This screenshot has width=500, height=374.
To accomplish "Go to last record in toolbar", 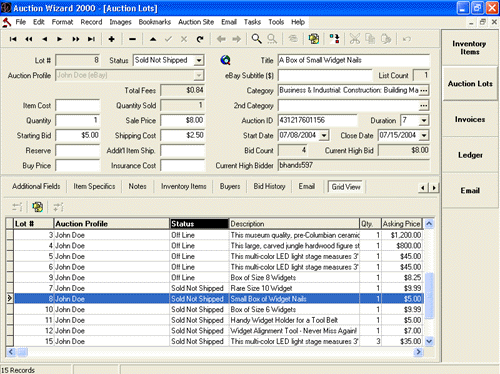I will pos(91,39).
